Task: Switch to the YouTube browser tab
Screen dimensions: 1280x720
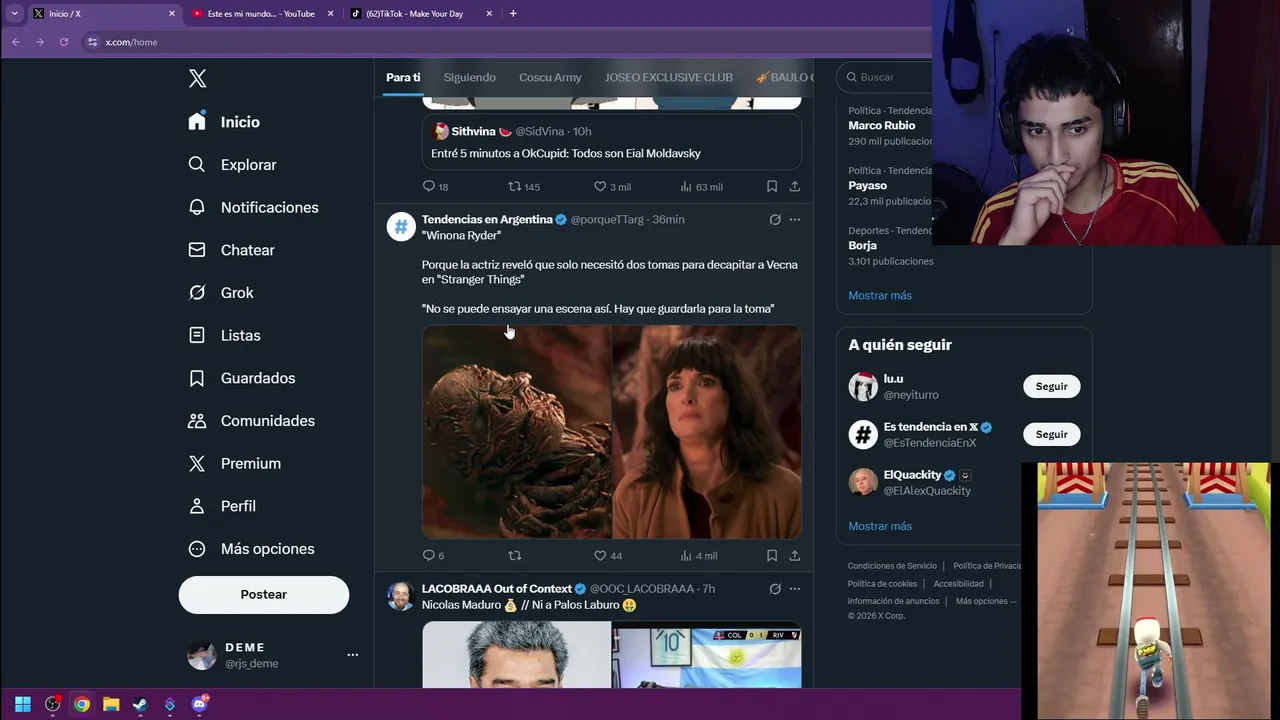Action: pyautogui.click(x=260, y=14)
